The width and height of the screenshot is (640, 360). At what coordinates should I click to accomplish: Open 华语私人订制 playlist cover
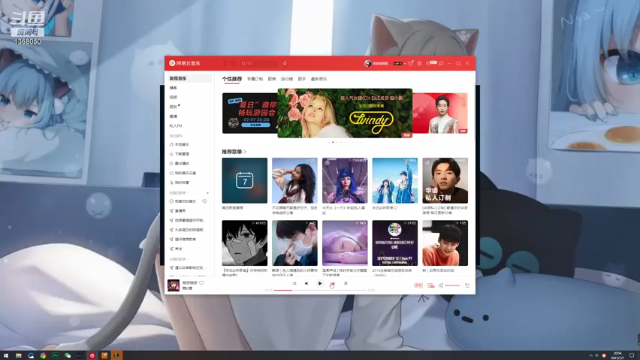(445, 180)
